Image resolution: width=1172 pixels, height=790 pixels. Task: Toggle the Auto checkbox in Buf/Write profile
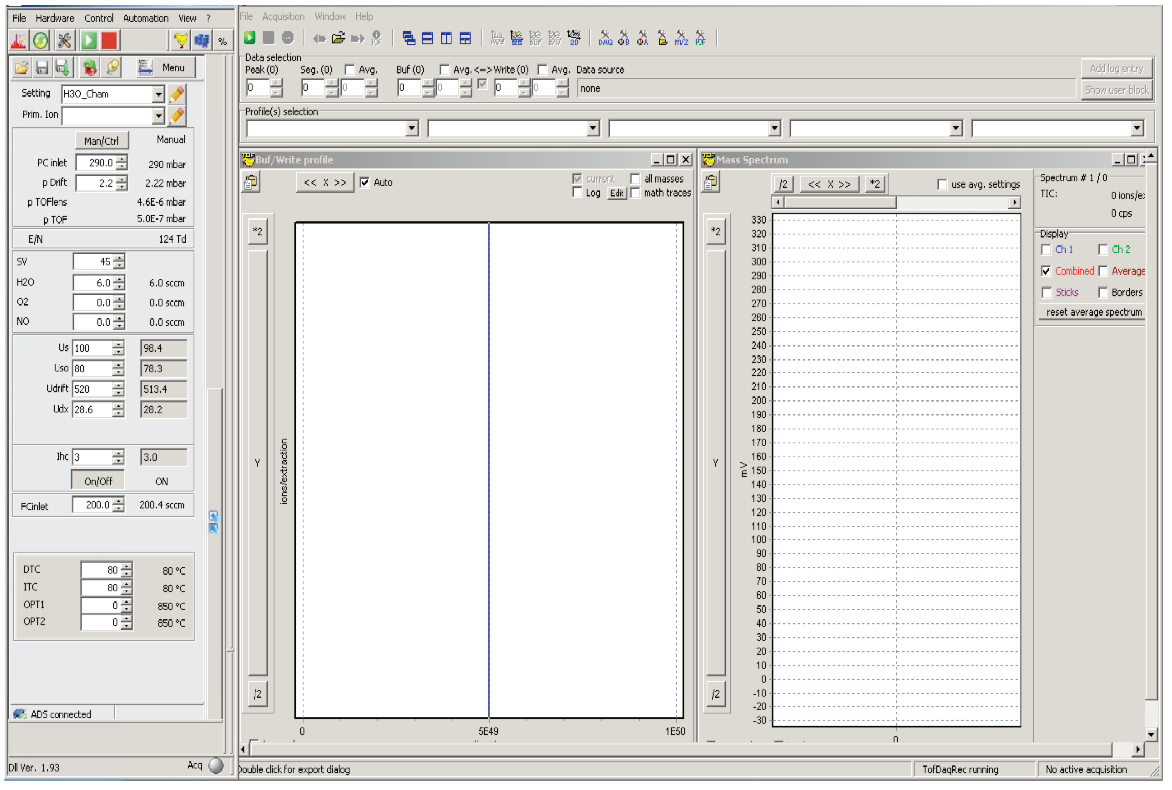(365, 183)
